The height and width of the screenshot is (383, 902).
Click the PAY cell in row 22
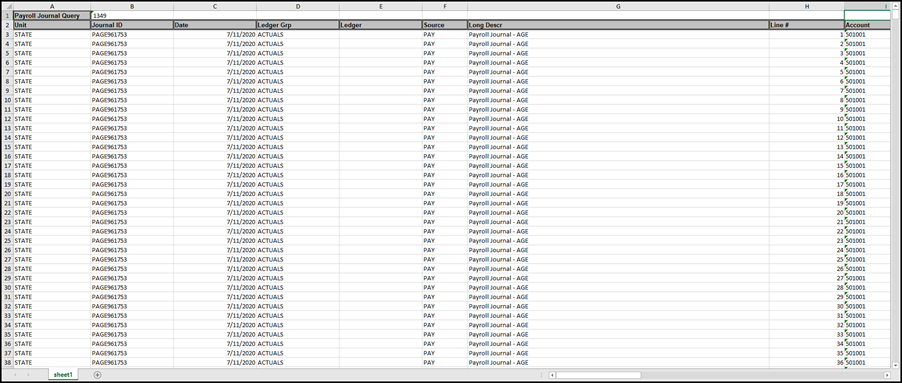pos(445,212)
